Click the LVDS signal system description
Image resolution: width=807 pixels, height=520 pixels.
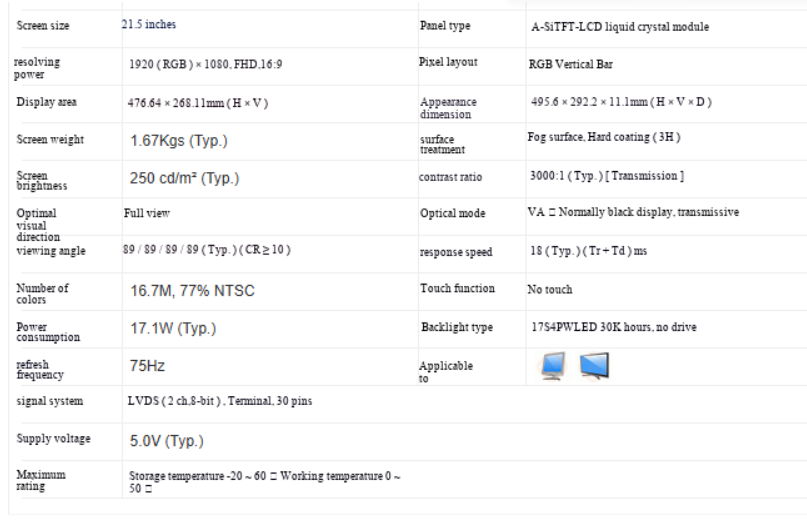(220, 401)
